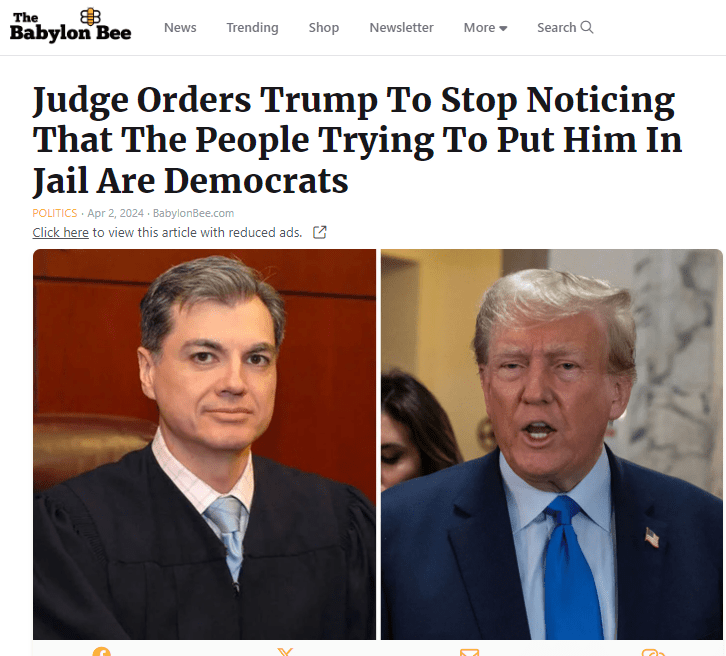Viewport: 726px width, 656px height.
Task: Follow the 'Click here' reduced ads link
Action: click(61, 232)
